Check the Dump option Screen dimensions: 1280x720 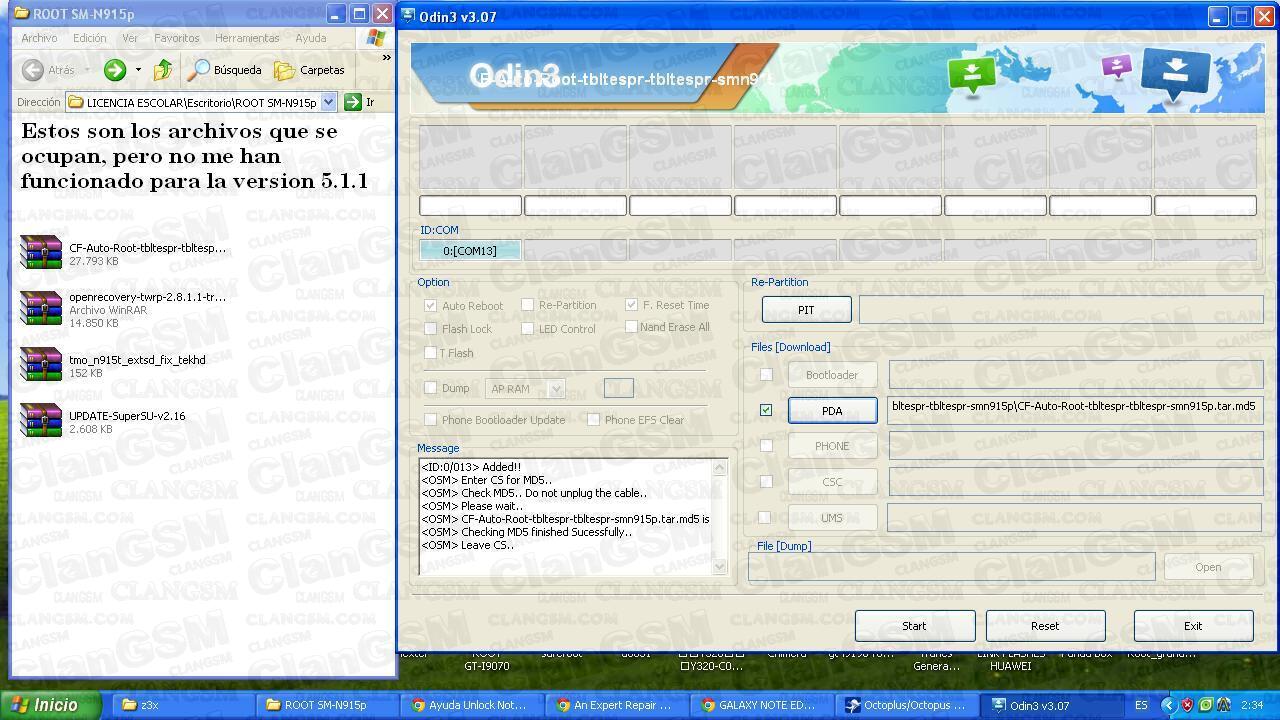click(430, 387)
